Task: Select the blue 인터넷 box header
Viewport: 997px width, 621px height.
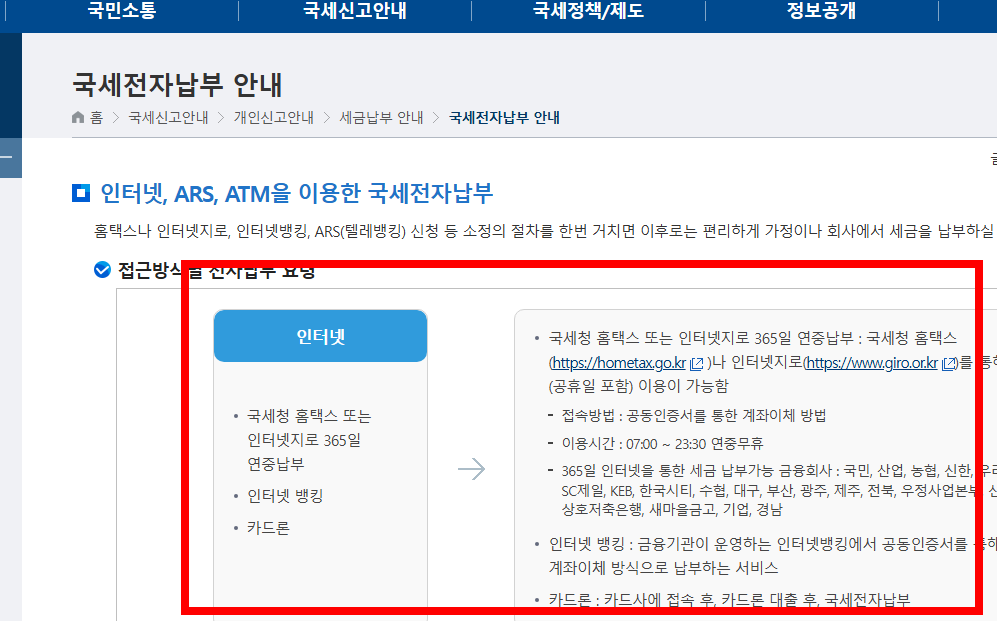Action: [x=320, y=336]
